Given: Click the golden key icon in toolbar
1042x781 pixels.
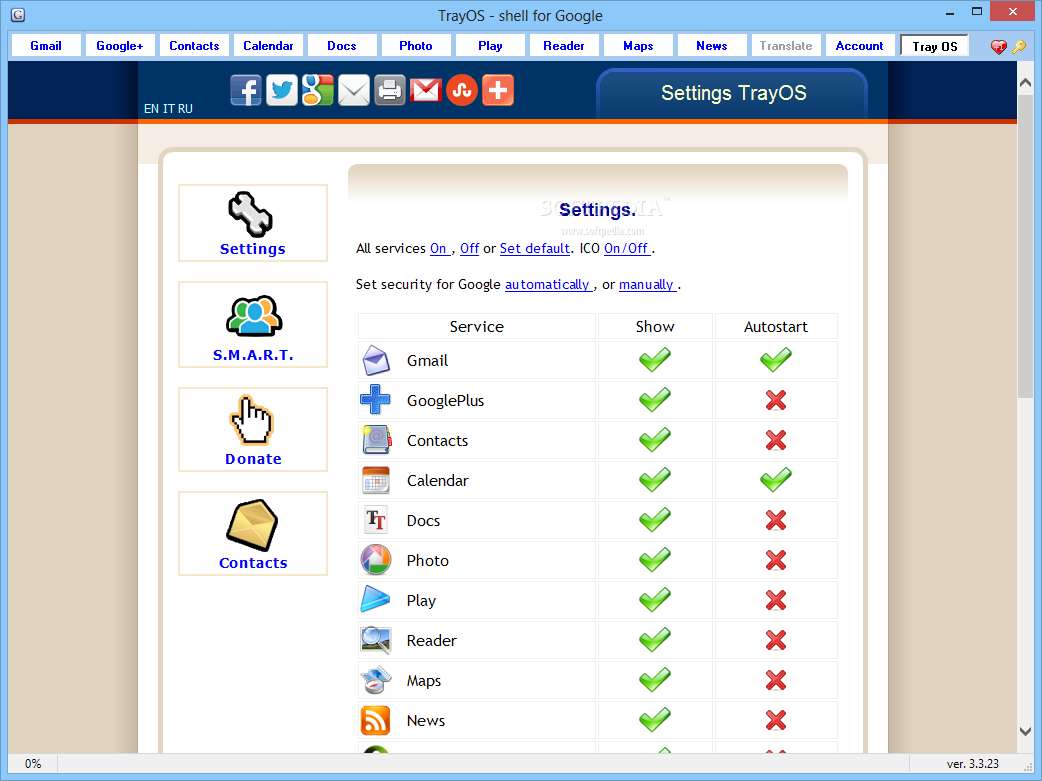Looking at the screenshot, I should coord(1019,47).
